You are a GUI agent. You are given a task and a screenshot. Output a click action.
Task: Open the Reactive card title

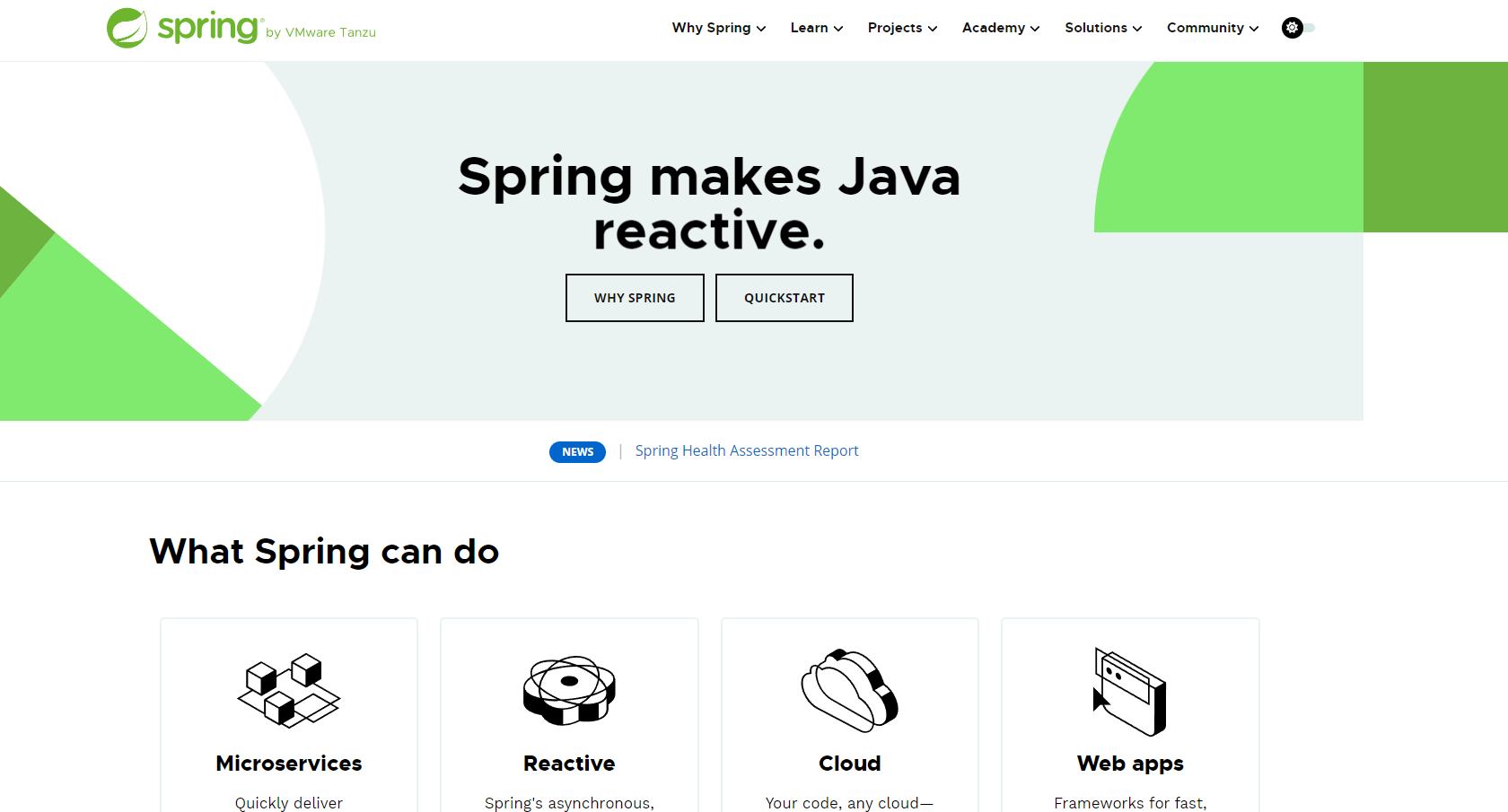569,764
